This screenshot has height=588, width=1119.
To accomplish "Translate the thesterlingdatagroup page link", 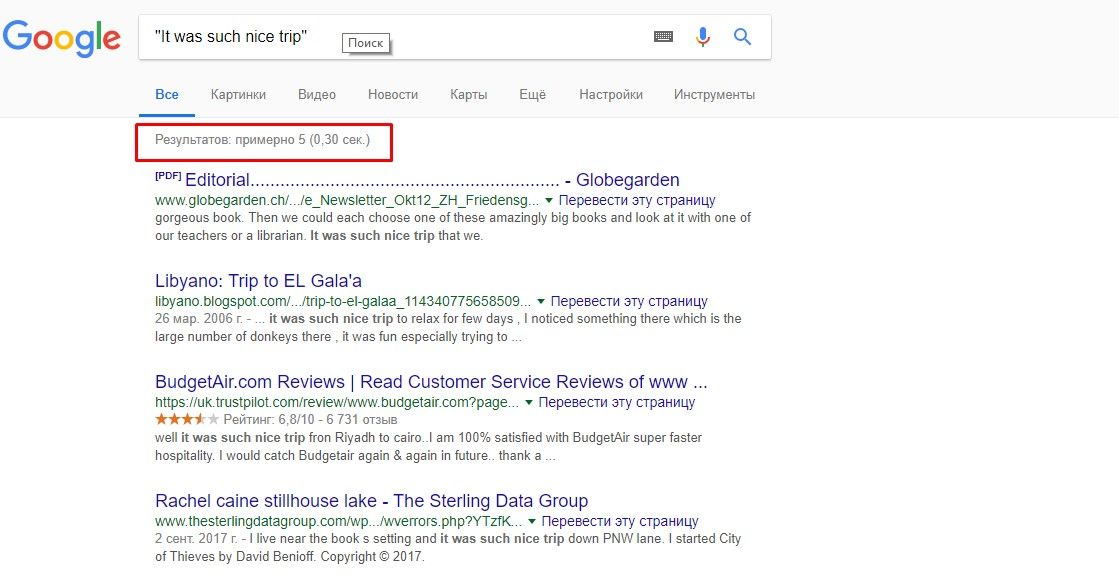I will point(620,521).
